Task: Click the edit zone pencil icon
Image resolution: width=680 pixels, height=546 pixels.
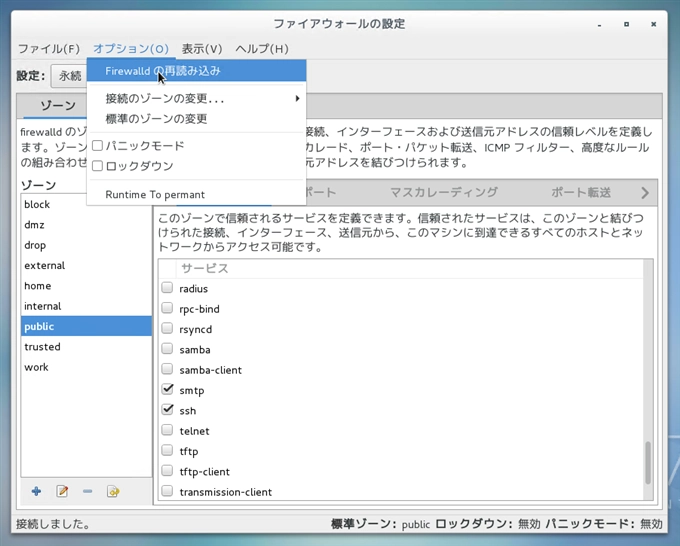Action: [x=62, y=491]
